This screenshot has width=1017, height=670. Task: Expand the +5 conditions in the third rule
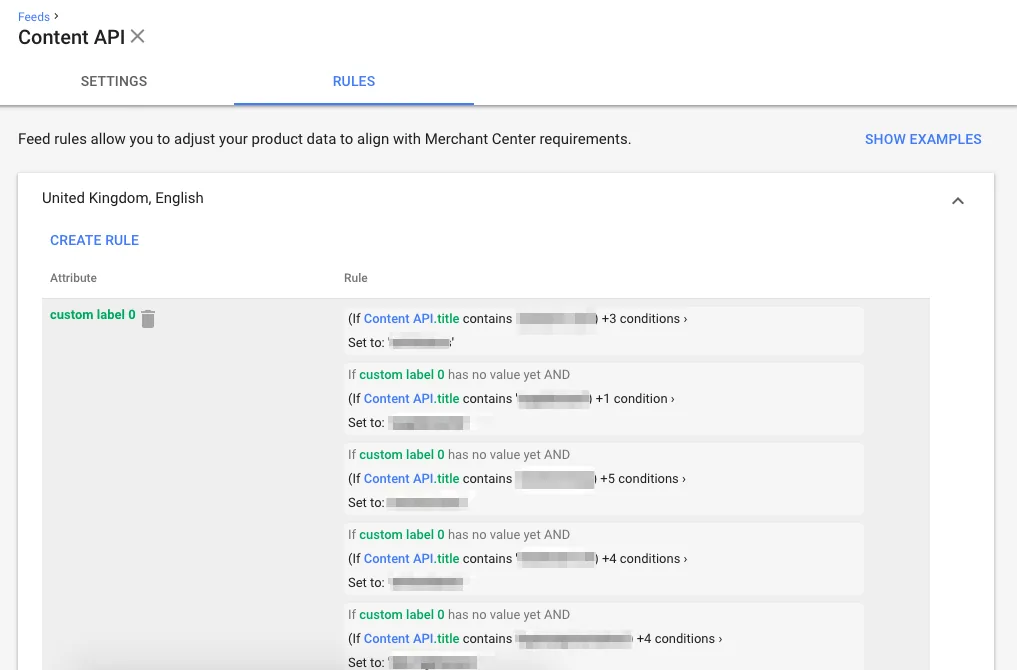(643, 478)
